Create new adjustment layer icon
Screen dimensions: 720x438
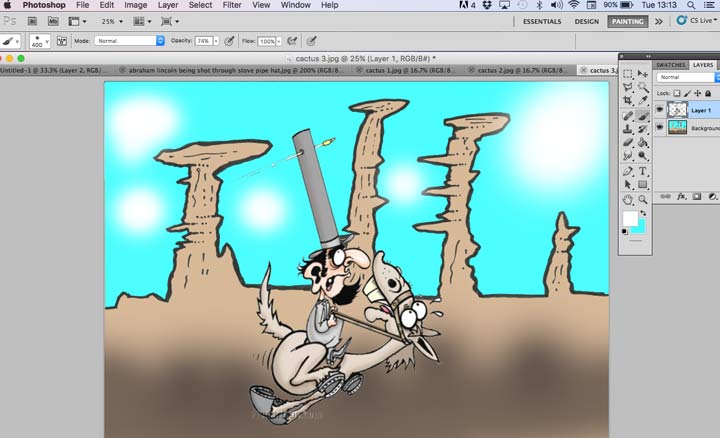(712, 197)
